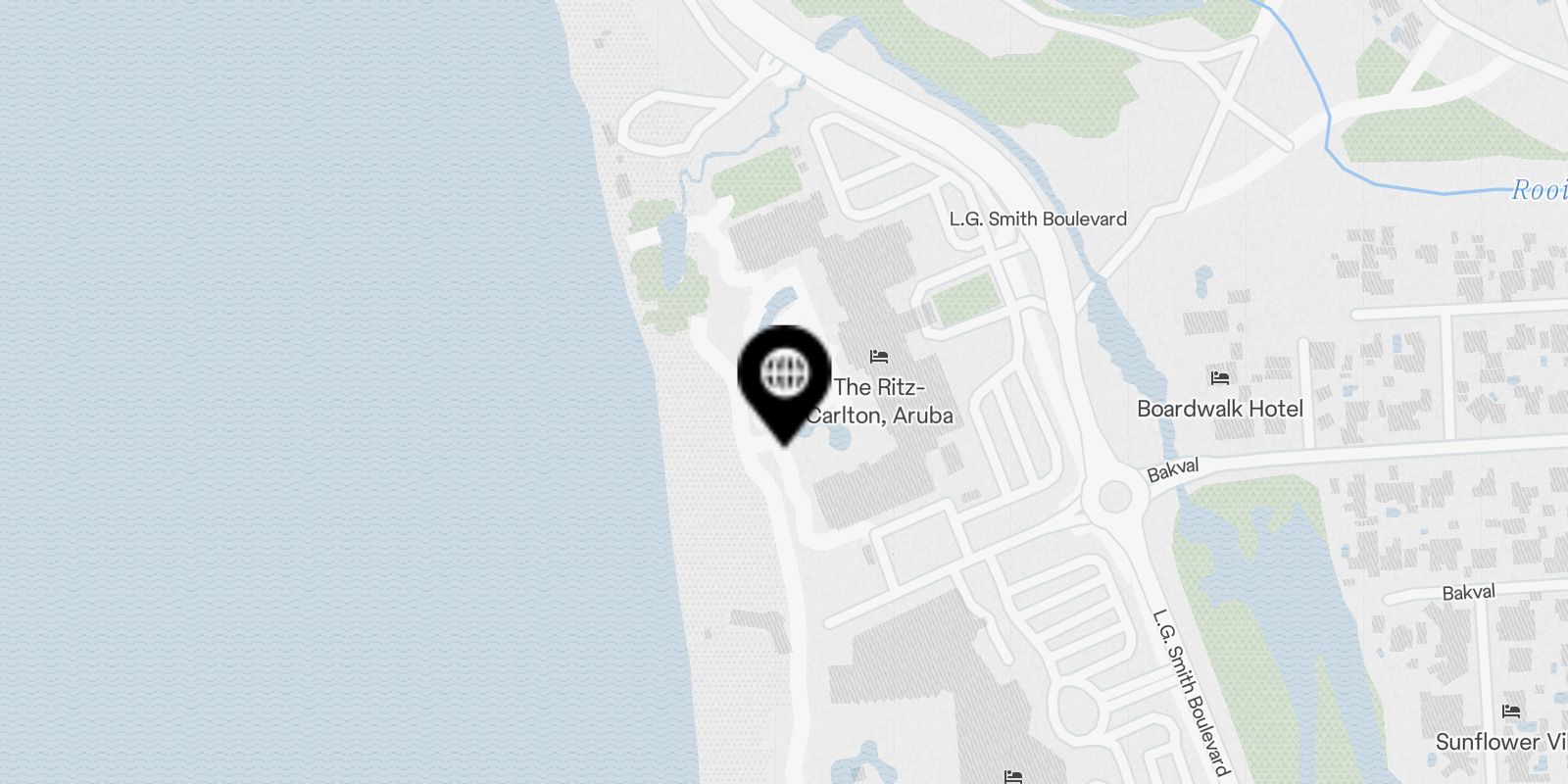Click the horizontal L.G. Smith Boulevard label
1568x784 pixels.
[x=1038, y=219]
